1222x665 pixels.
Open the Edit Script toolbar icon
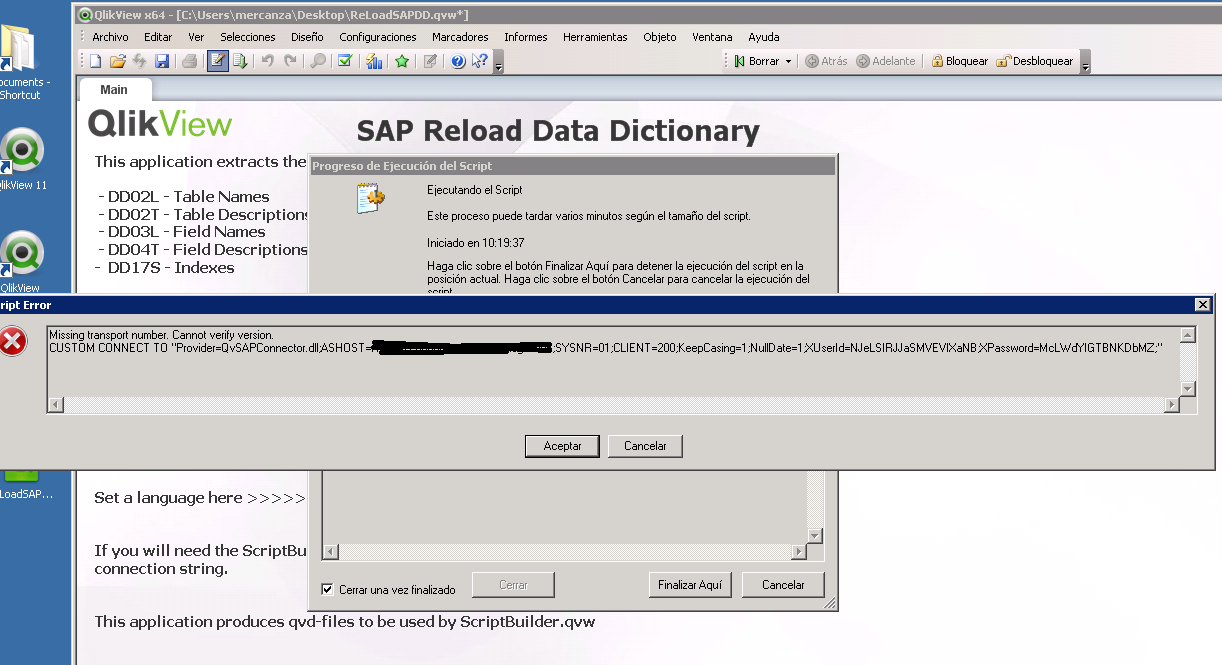217,62
